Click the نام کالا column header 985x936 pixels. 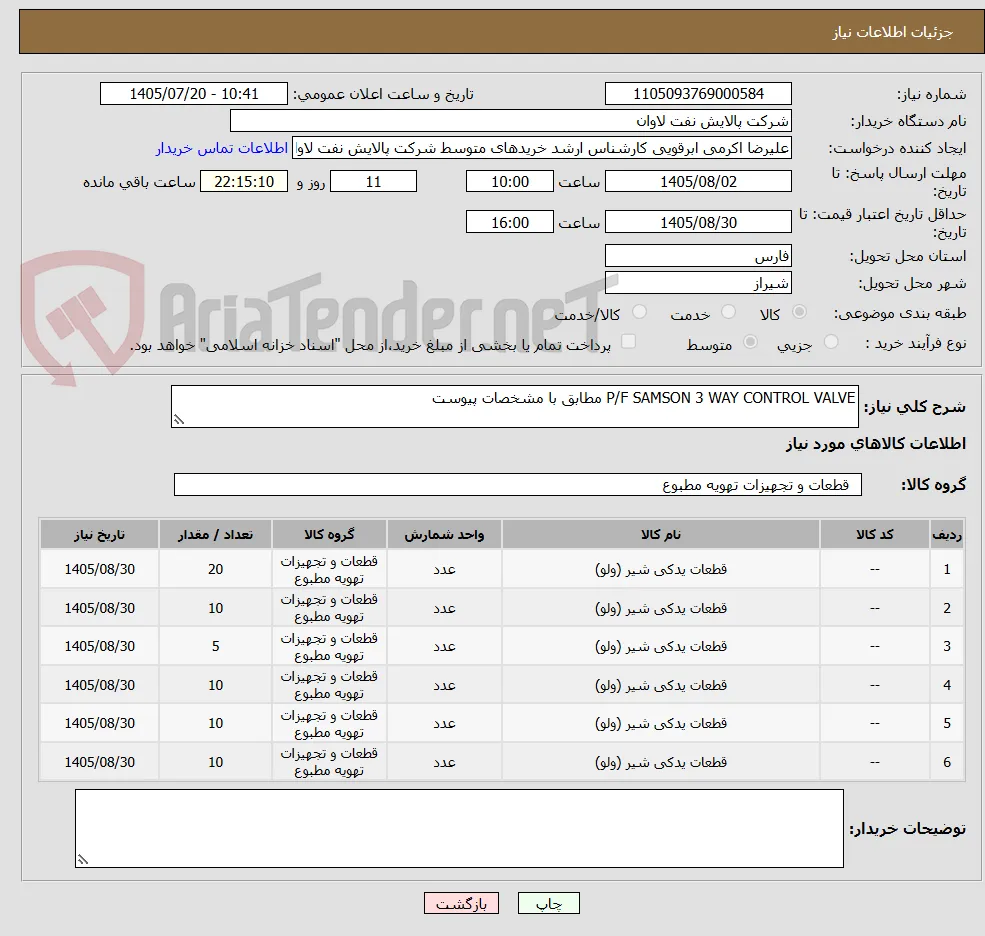pyautogui.click(x=661, y=535)
